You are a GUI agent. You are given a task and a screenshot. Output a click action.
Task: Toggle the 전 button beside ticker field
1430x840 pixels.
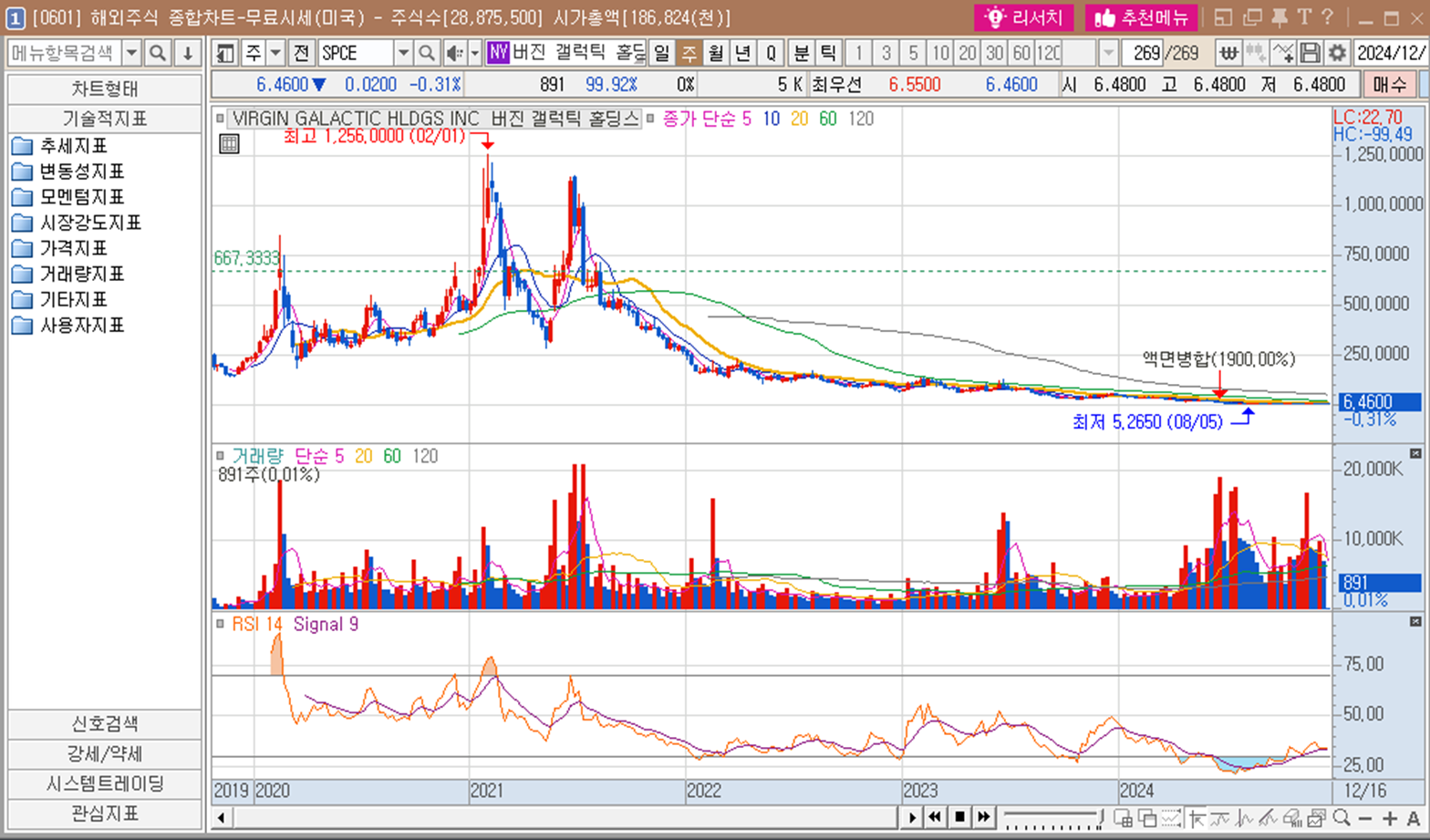coord(300,53)
